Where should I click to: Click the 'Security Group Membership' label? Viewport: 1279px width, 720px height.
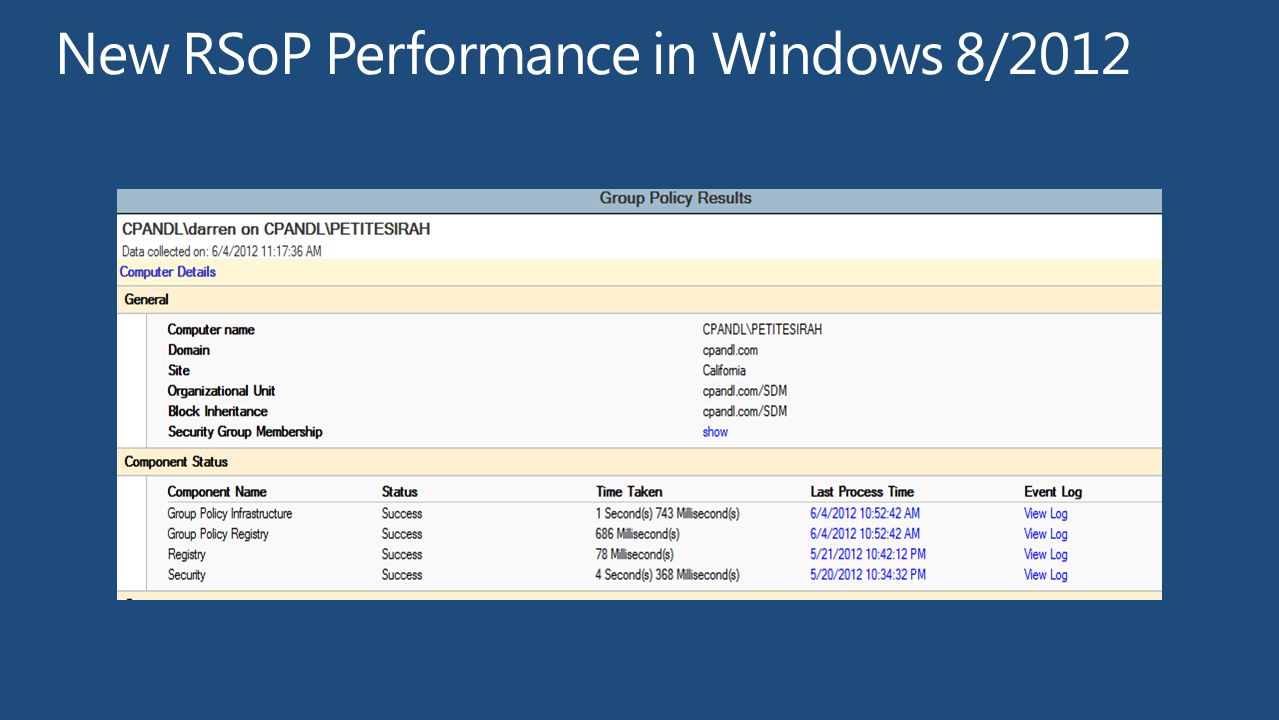(x=245, y=432)
